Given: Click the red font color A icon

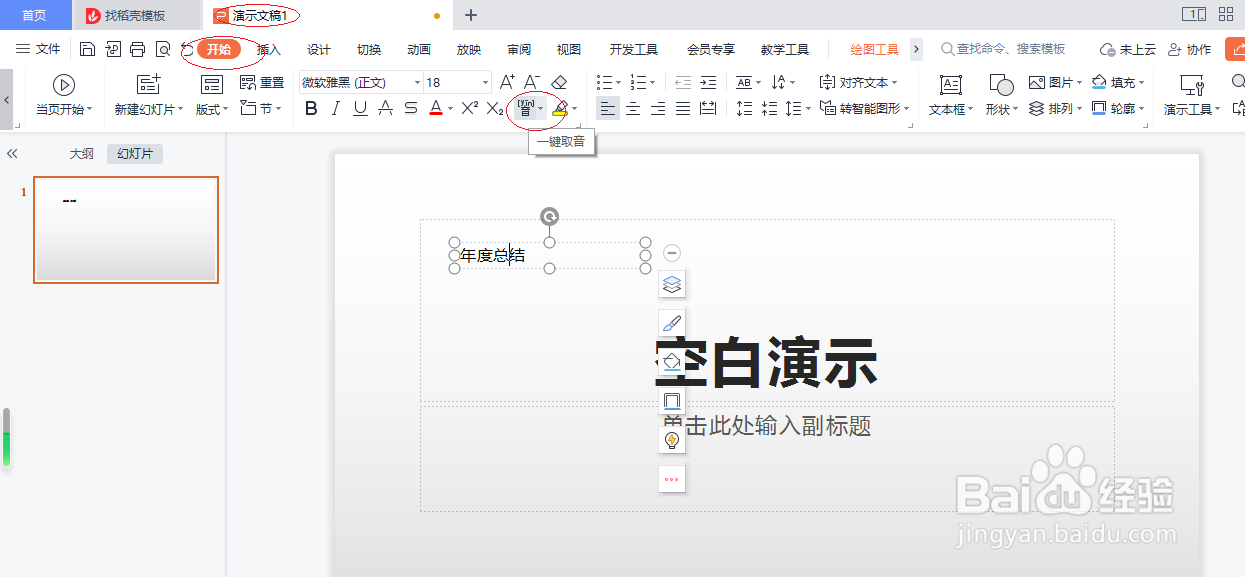Looking at the screenshot, I should (436, 108).
